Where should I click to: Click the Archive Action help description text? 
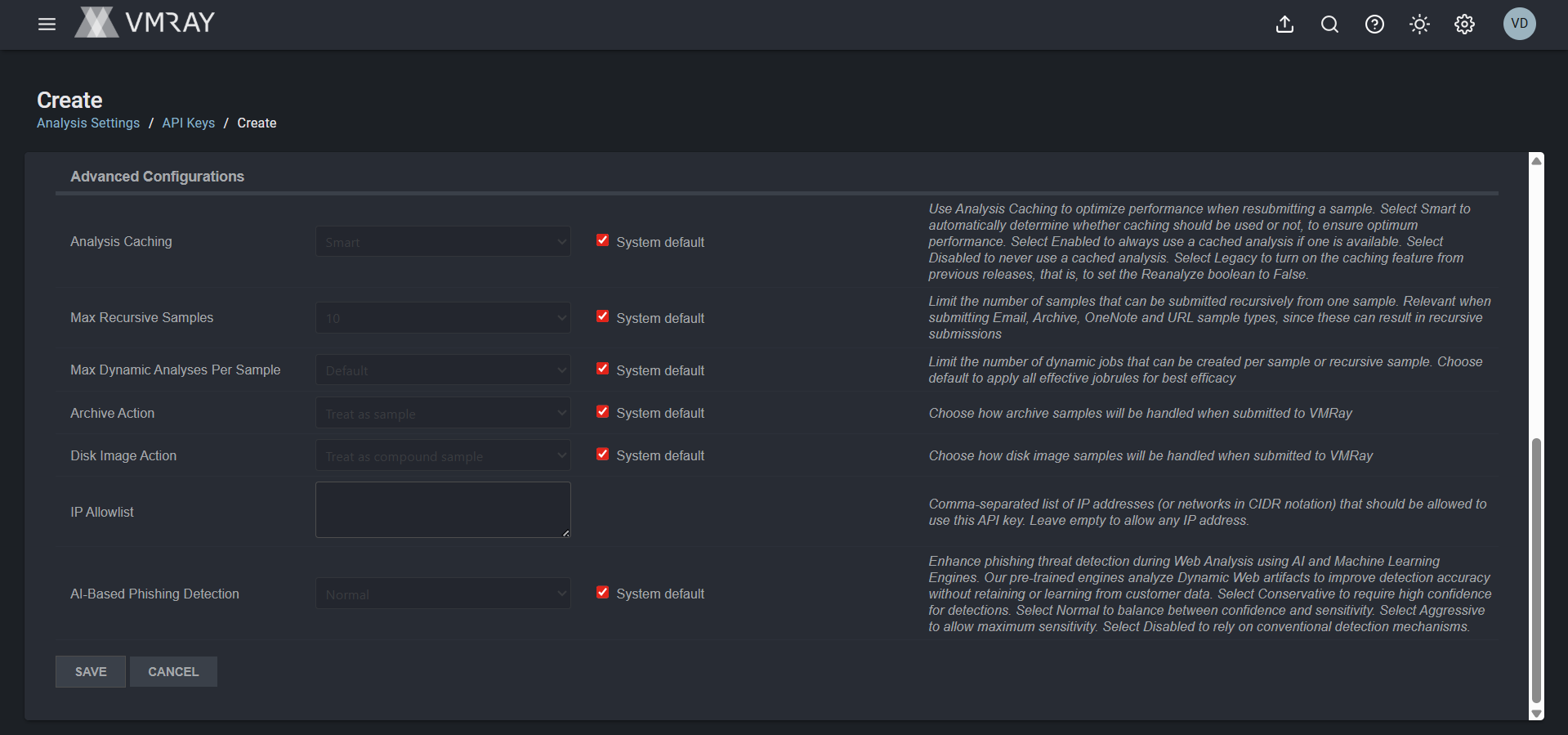click(1140, 413)
